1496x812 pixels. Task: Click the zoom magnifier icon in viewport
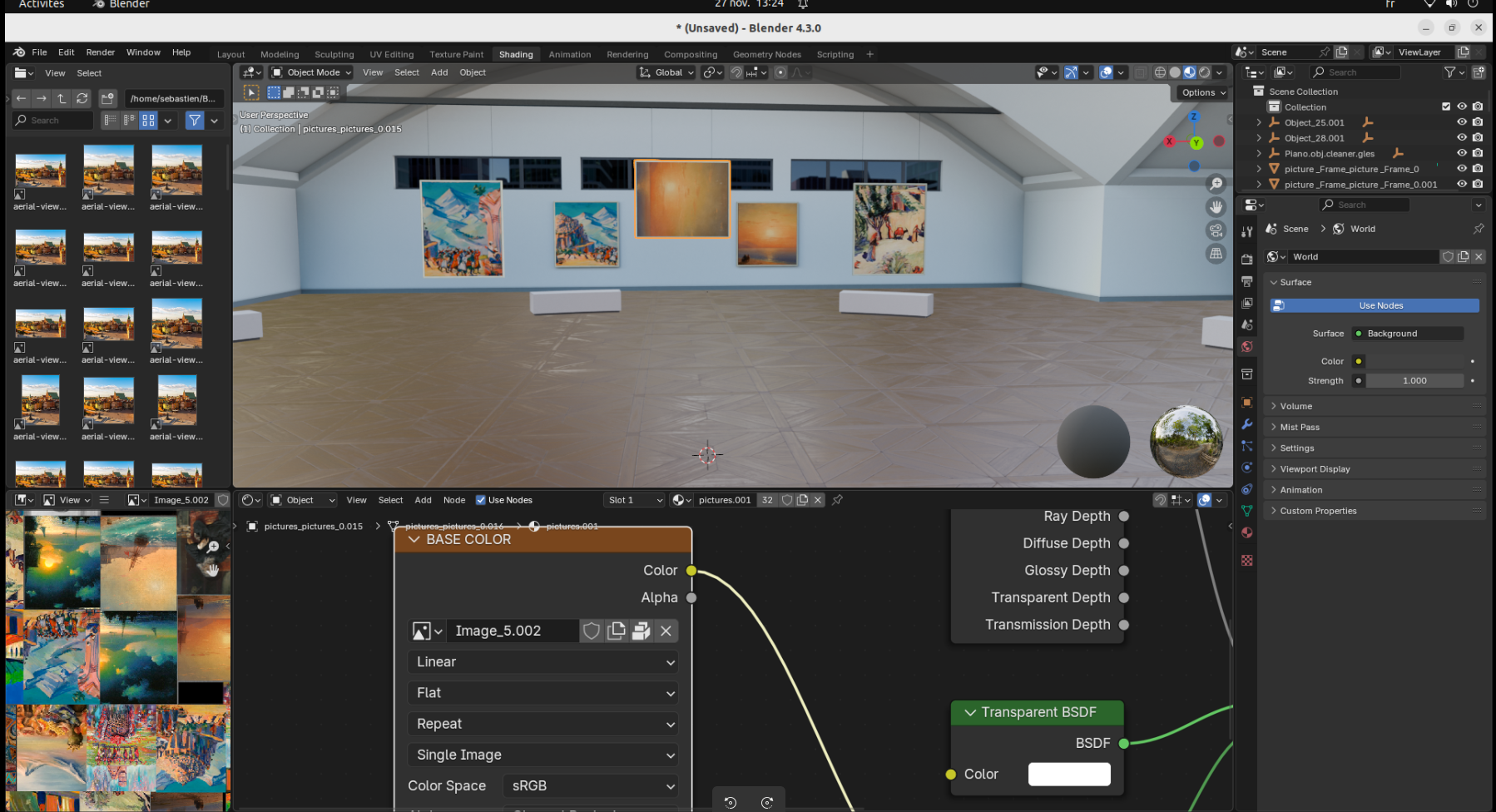(x=1216, y=184)
